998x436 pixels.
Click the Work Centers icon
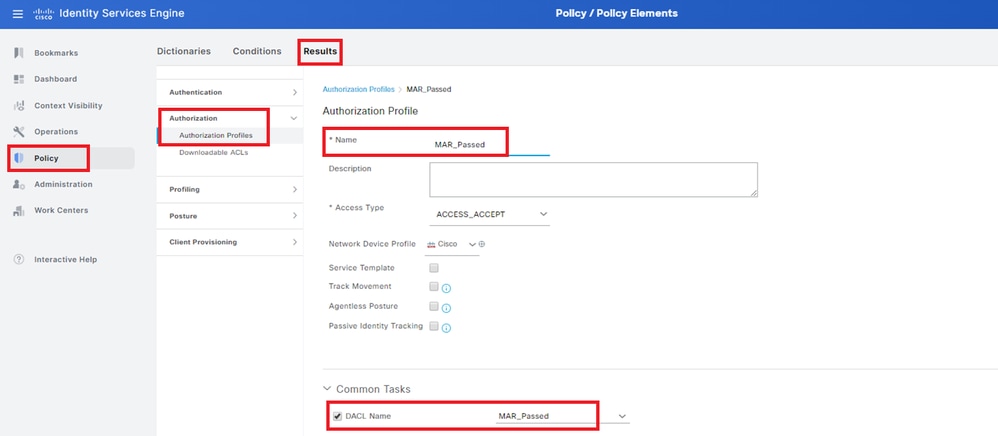click(x=18, y=211)
